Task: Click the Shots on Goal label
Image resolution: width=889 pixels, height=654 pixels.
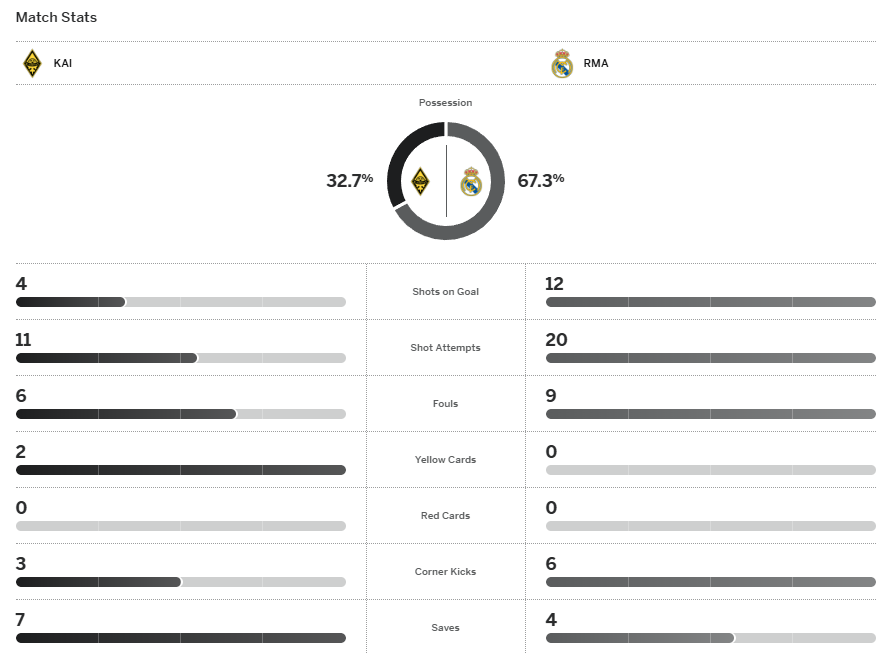Action: point(446,292)
